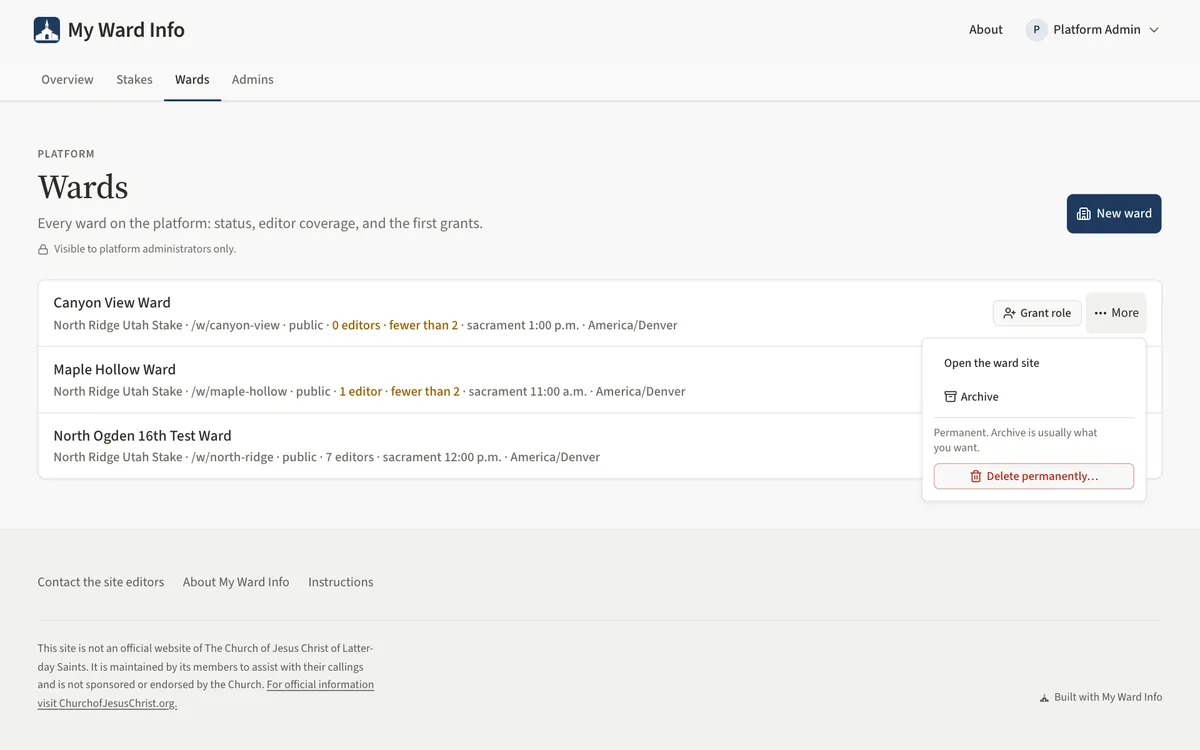This screenshot has width=1200, height=750.
Task: Click the '1 editor · fewer than 2' warning
Action: click(x=400, y=391)
